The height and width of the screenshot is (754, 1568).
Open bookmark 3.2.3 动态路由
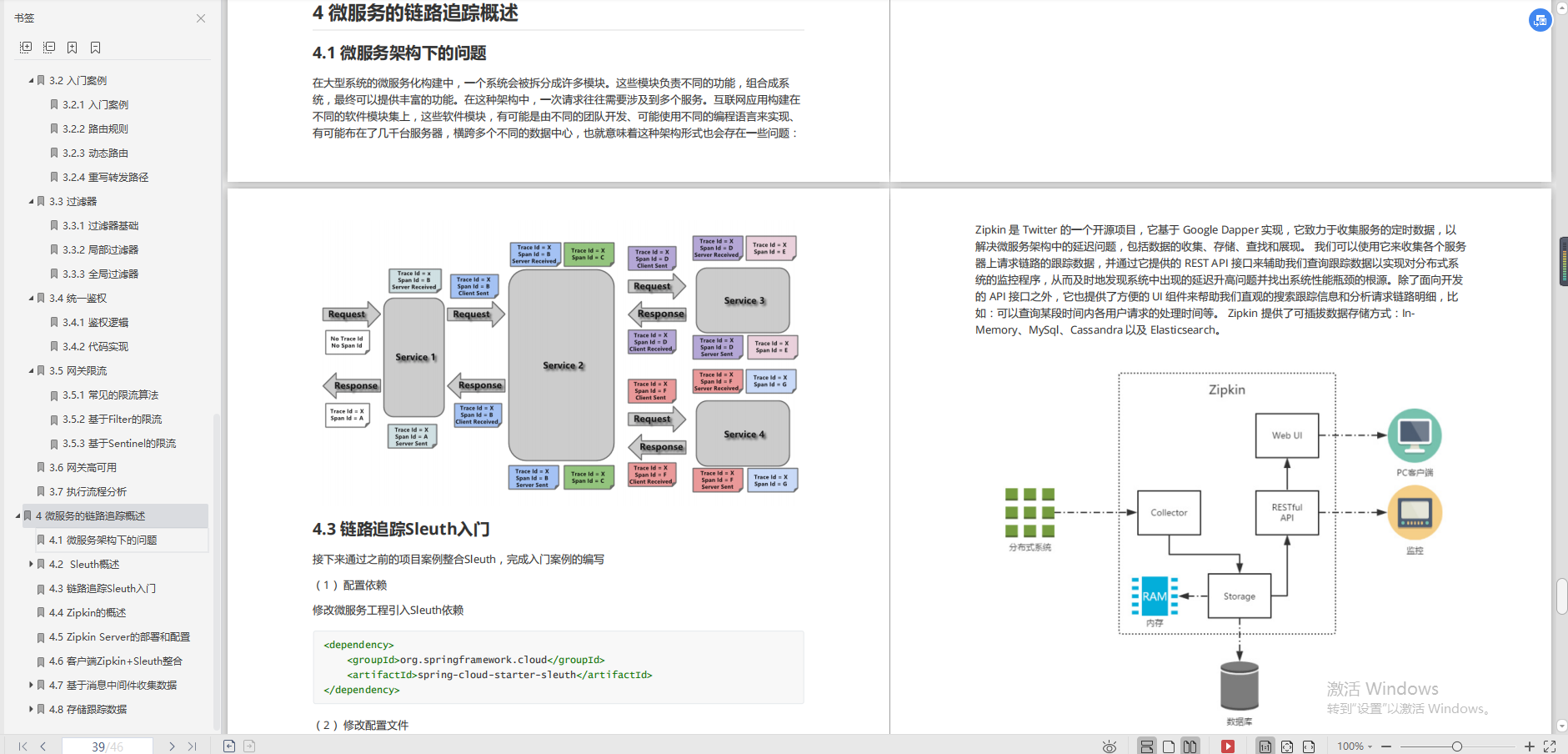coord(95,153)
